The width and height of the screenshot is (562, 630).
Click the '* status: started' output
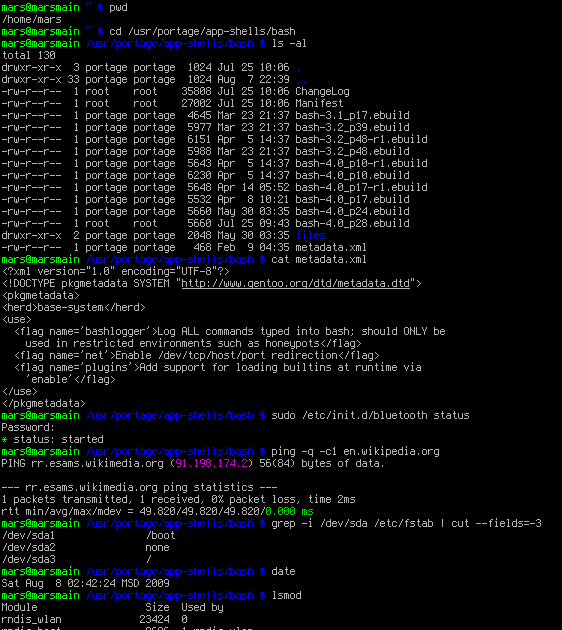tap(53, 440)
